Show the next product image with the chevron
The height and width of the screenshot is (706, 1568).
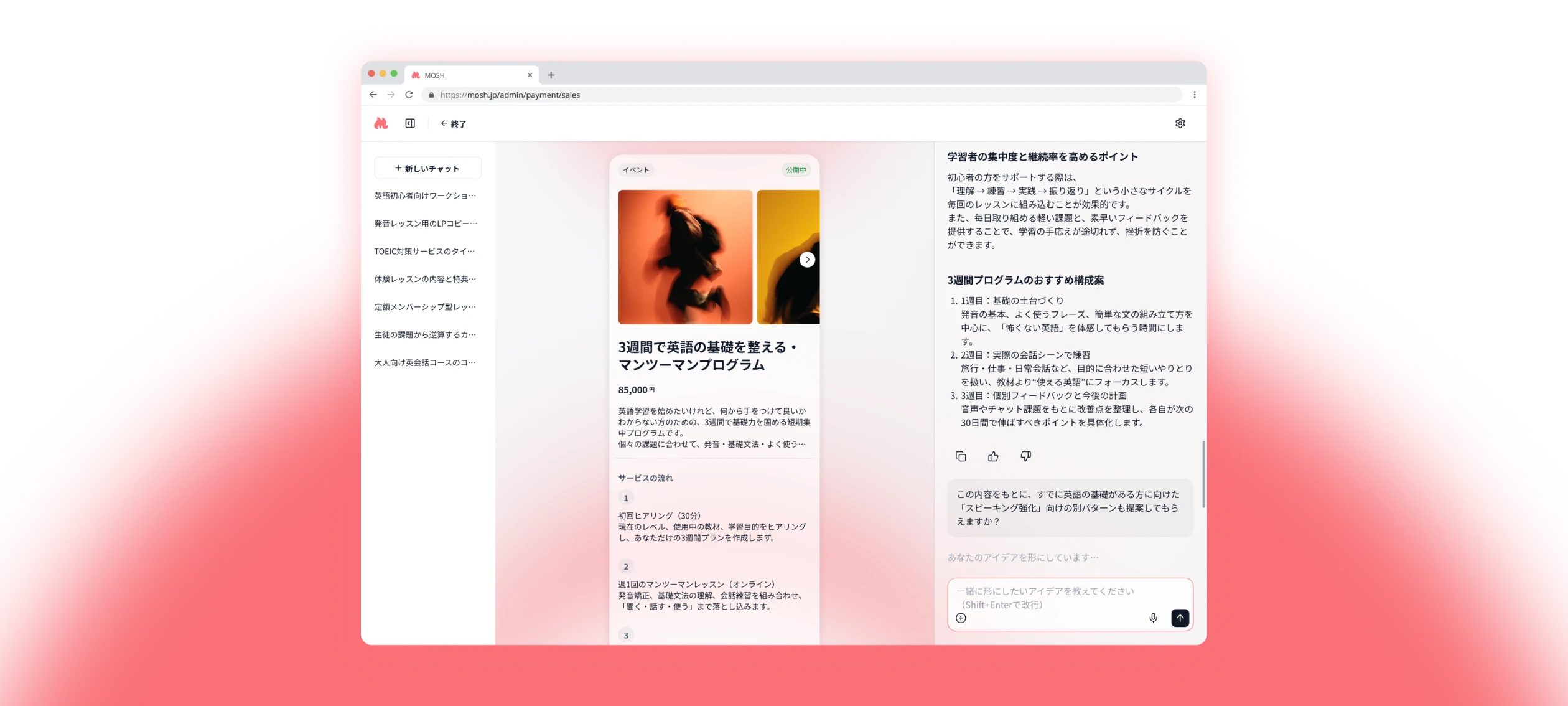tap(808, 260)
